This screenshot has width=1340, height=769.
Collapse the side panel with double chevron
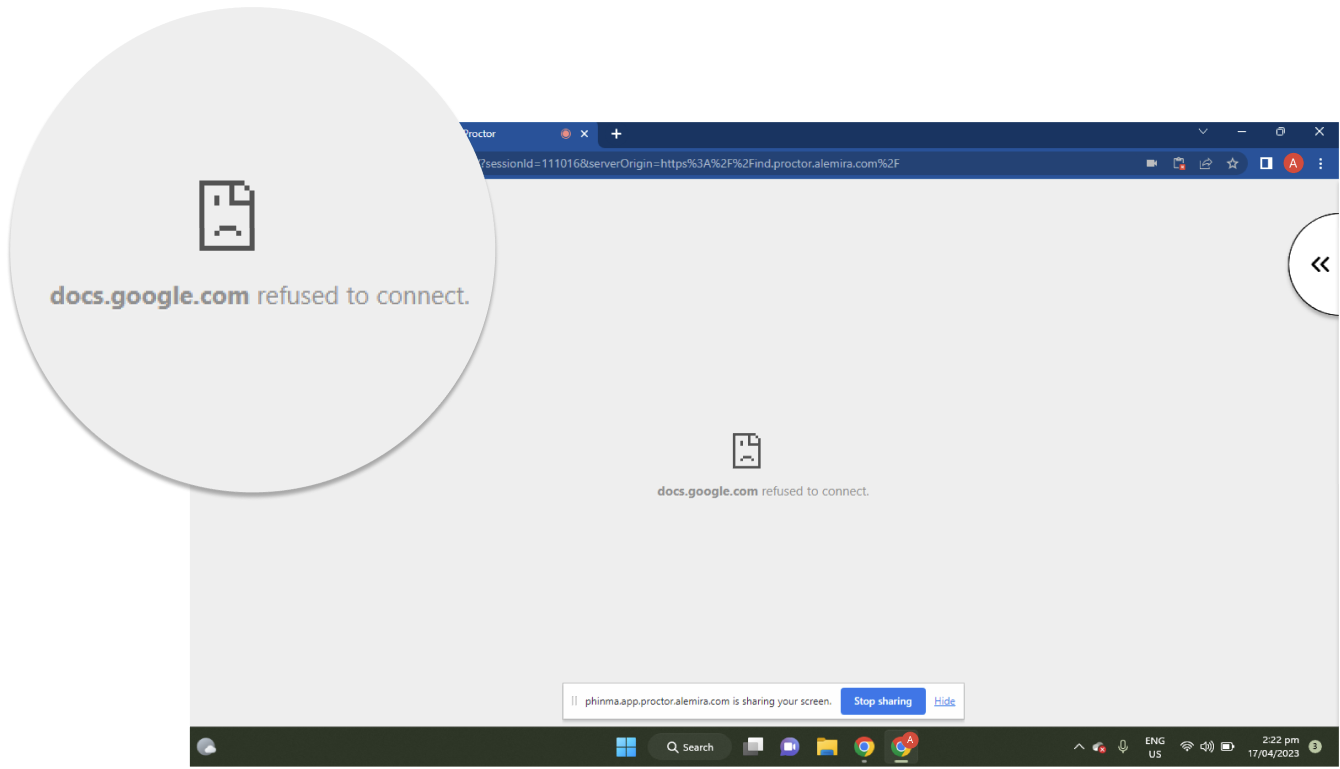[x=1320, y=264]
